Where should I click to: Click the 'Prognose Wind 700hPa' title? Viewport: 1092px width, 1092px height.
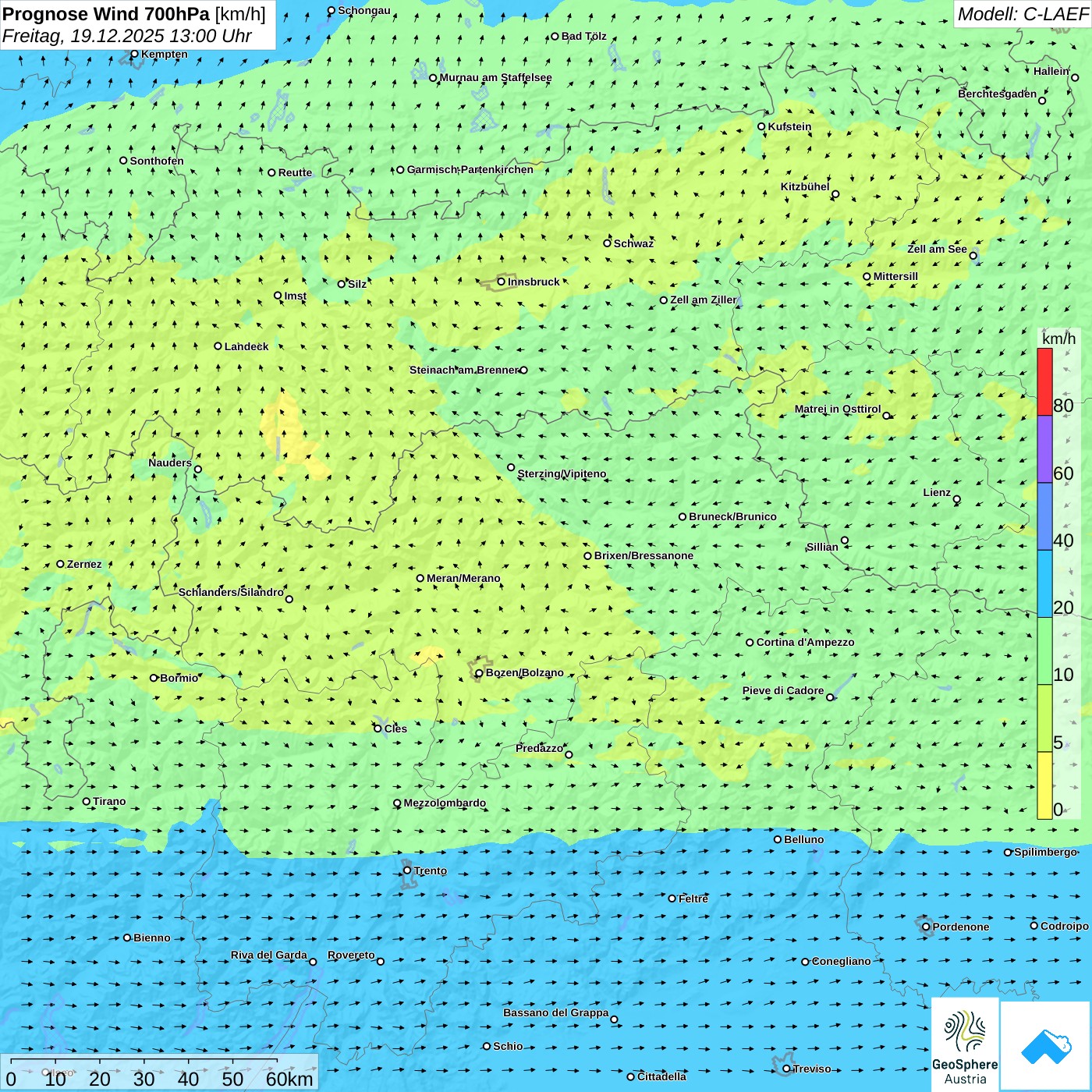click(106, 13)
